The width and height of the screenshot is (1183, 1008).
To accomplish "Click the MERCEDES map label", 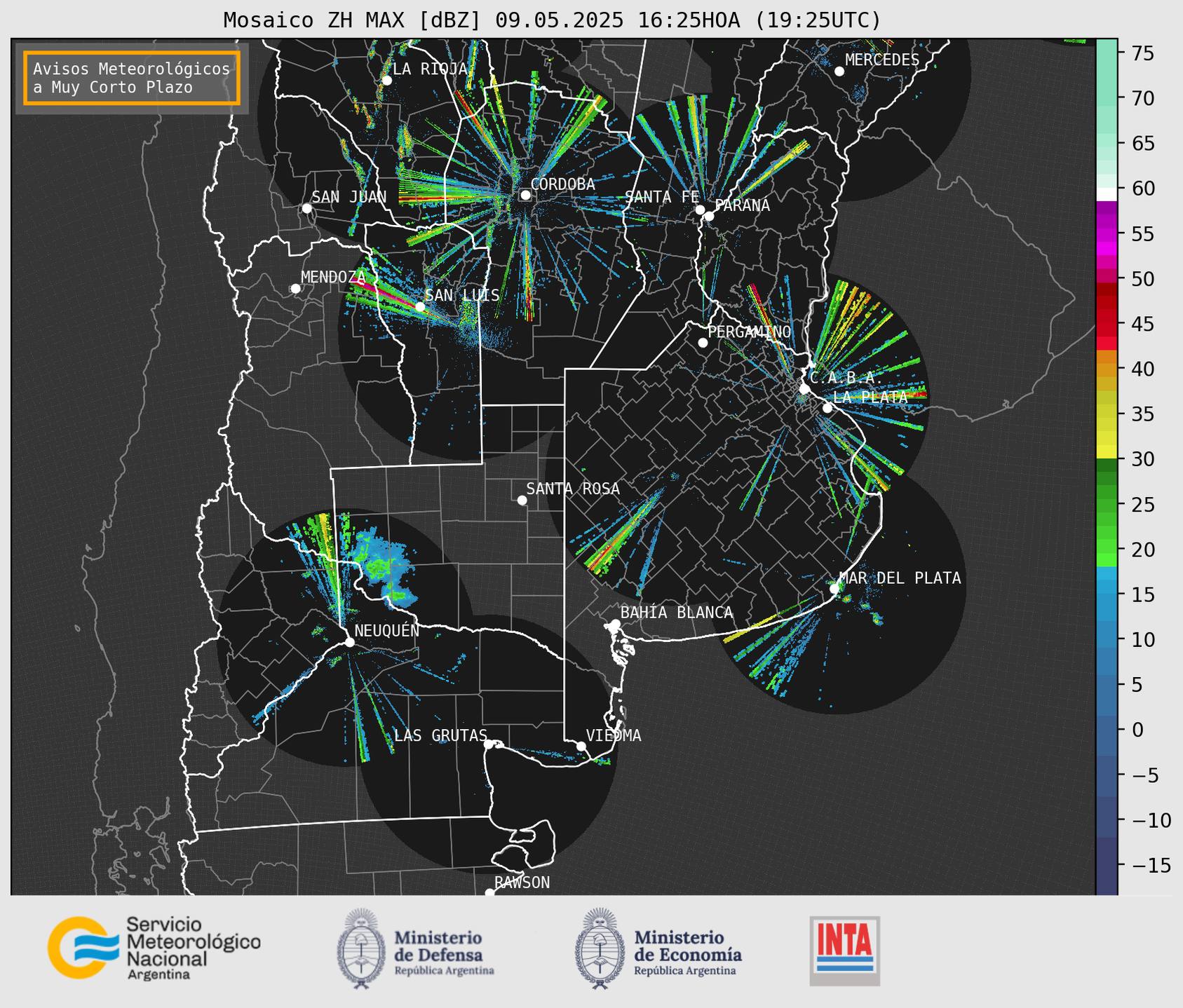I will [882, 60].
